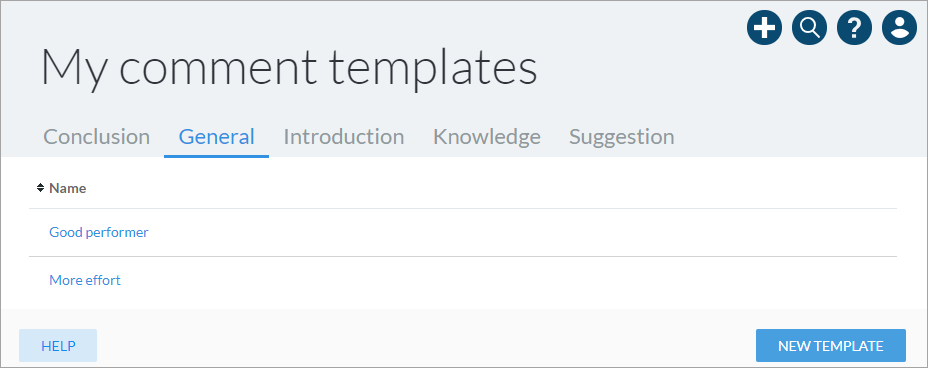The width and height of the screenshot is (928, 368).
Task: Open the Introduction tab
Action: tap(344, 137)
